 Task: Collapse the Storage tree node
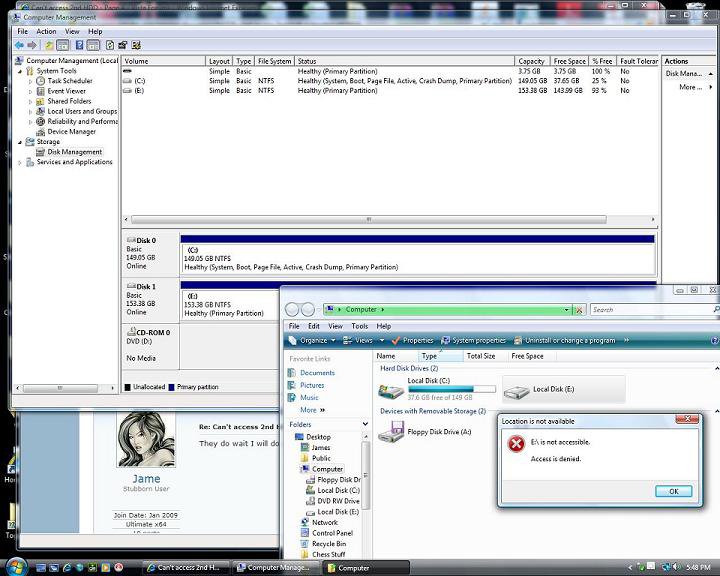pos(20,142)
